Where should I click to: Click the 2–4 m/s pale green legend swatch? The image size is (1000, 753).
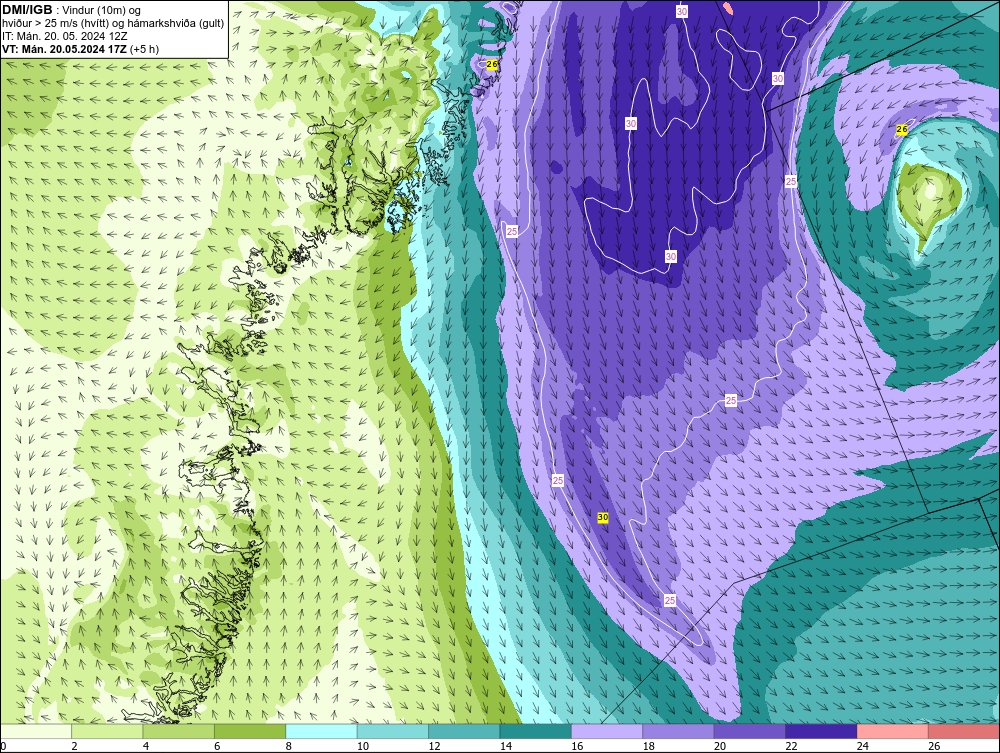point(107,731)
